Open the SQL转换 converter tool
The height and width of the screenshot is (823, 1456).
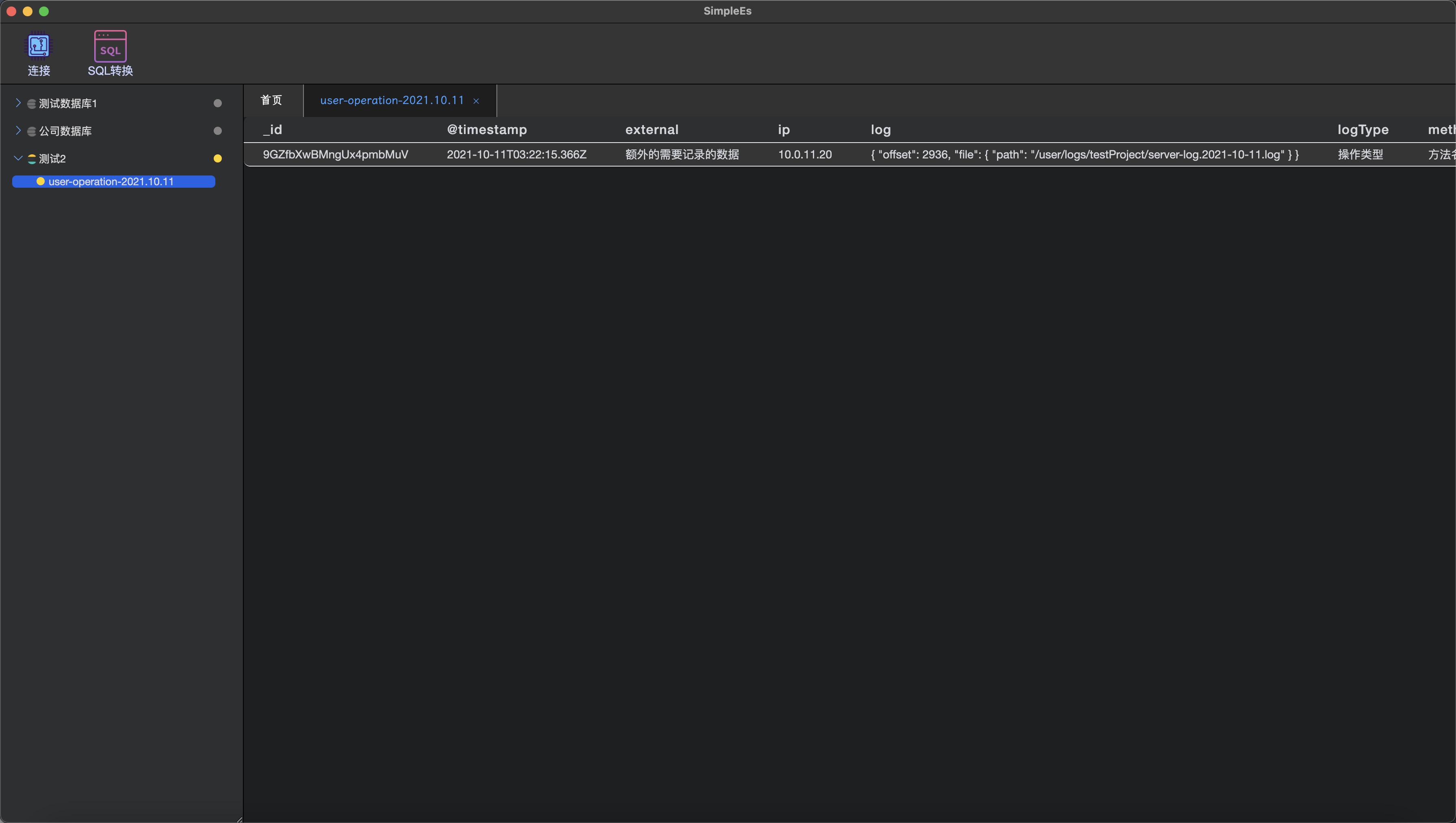point(110,54)
